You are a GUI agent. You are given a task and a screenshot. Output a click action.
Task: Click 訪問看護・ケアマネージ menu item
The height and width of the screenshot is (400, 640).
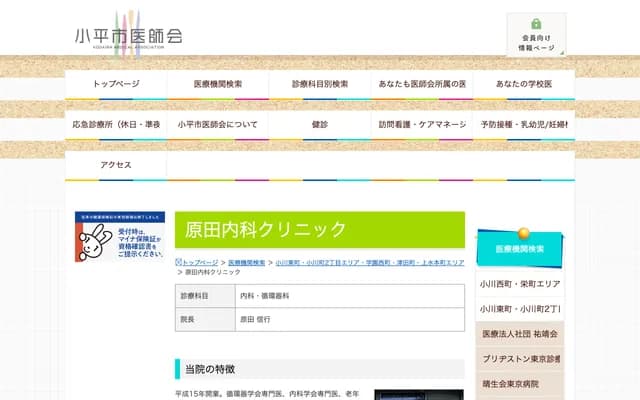(422, 125)
